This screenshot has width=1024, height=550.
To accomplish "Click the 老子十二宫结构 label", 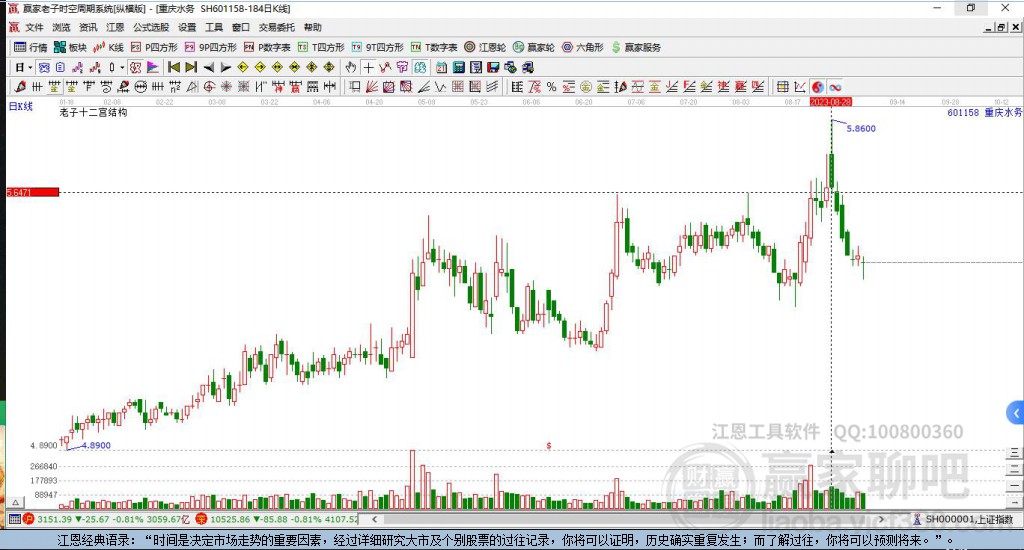I will 93,112.
